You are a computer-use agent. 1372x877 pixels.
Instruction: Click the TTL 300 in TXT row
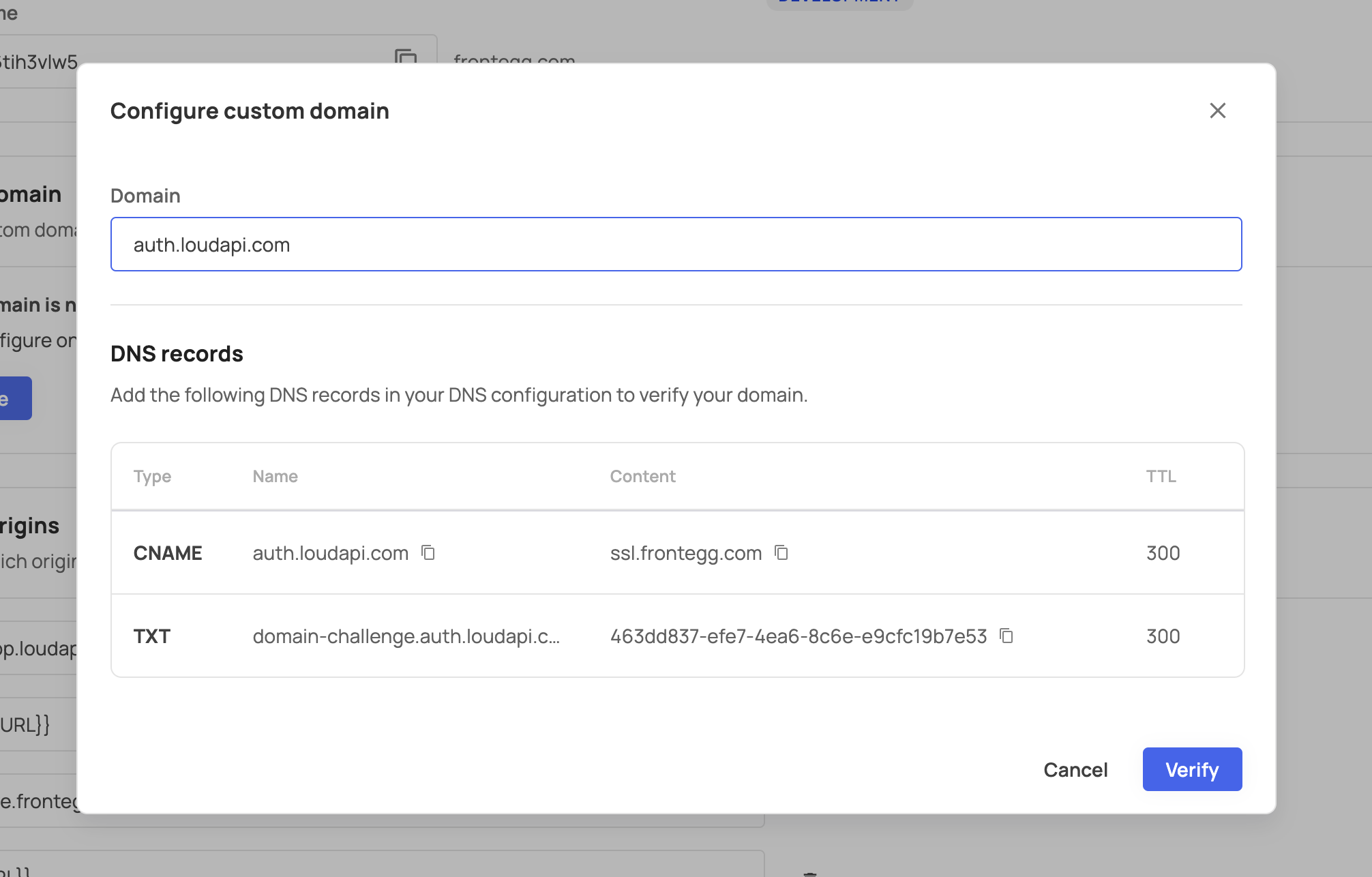coord(1163,636)
